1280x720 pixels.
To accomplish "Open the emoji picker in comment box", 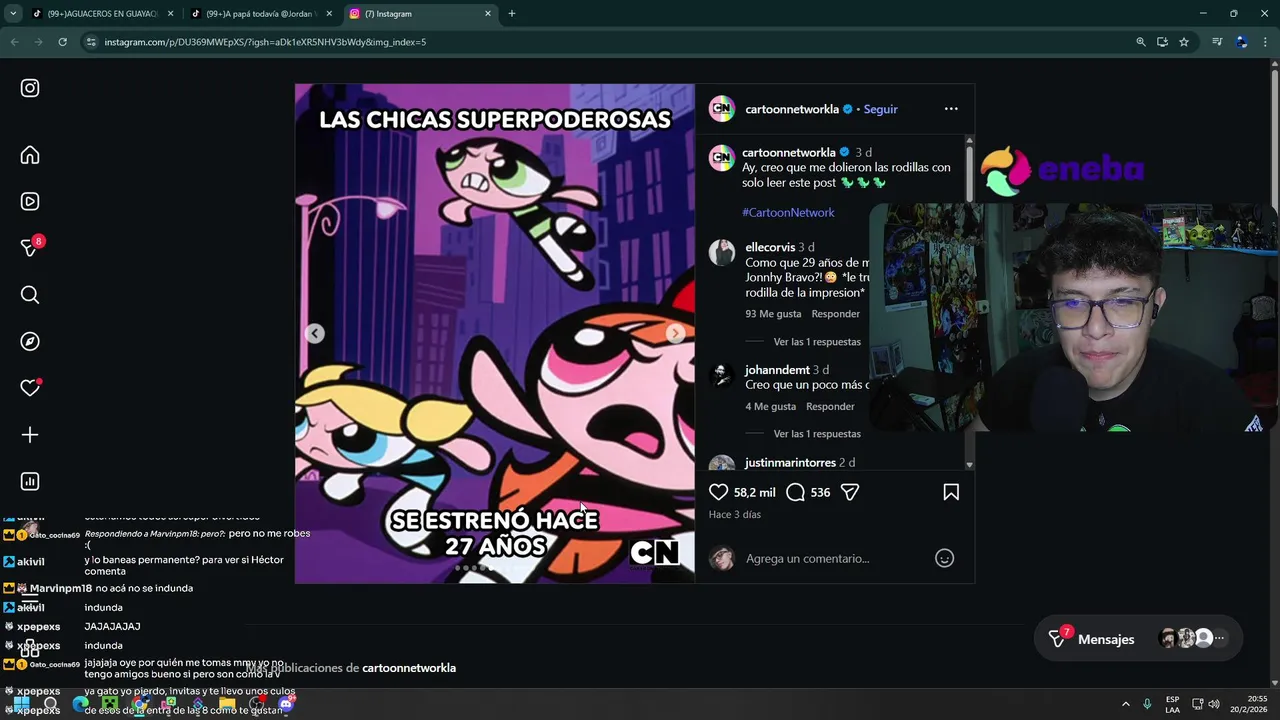I will tap(944, 558).
